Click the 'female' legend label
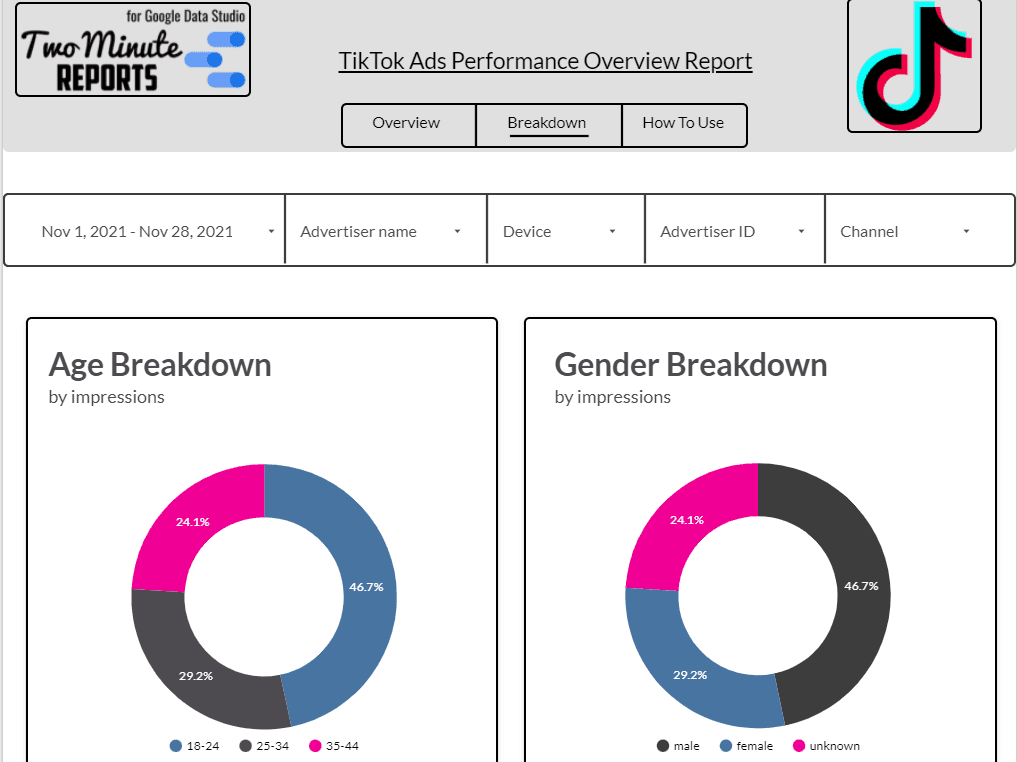This screenshot has height=762, width=1017. tap(754, 746)
